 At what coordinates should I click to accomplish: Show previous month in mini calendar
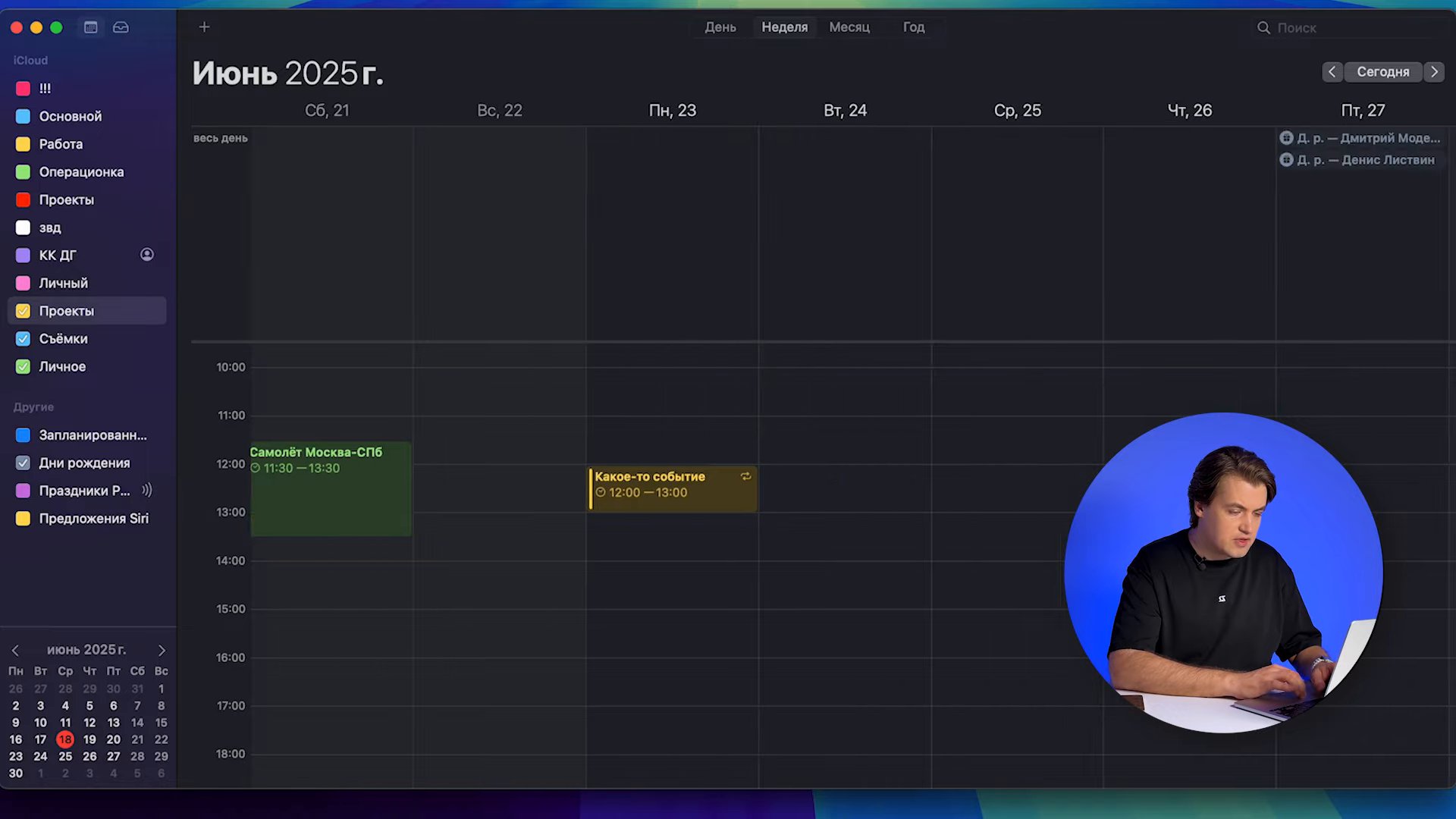click(x=15, y=650)
